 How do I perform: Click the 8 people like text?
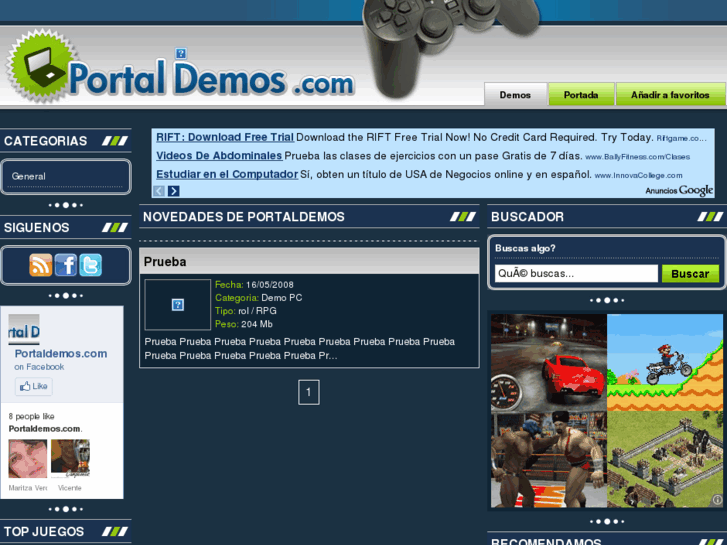(x=32, y=416)
